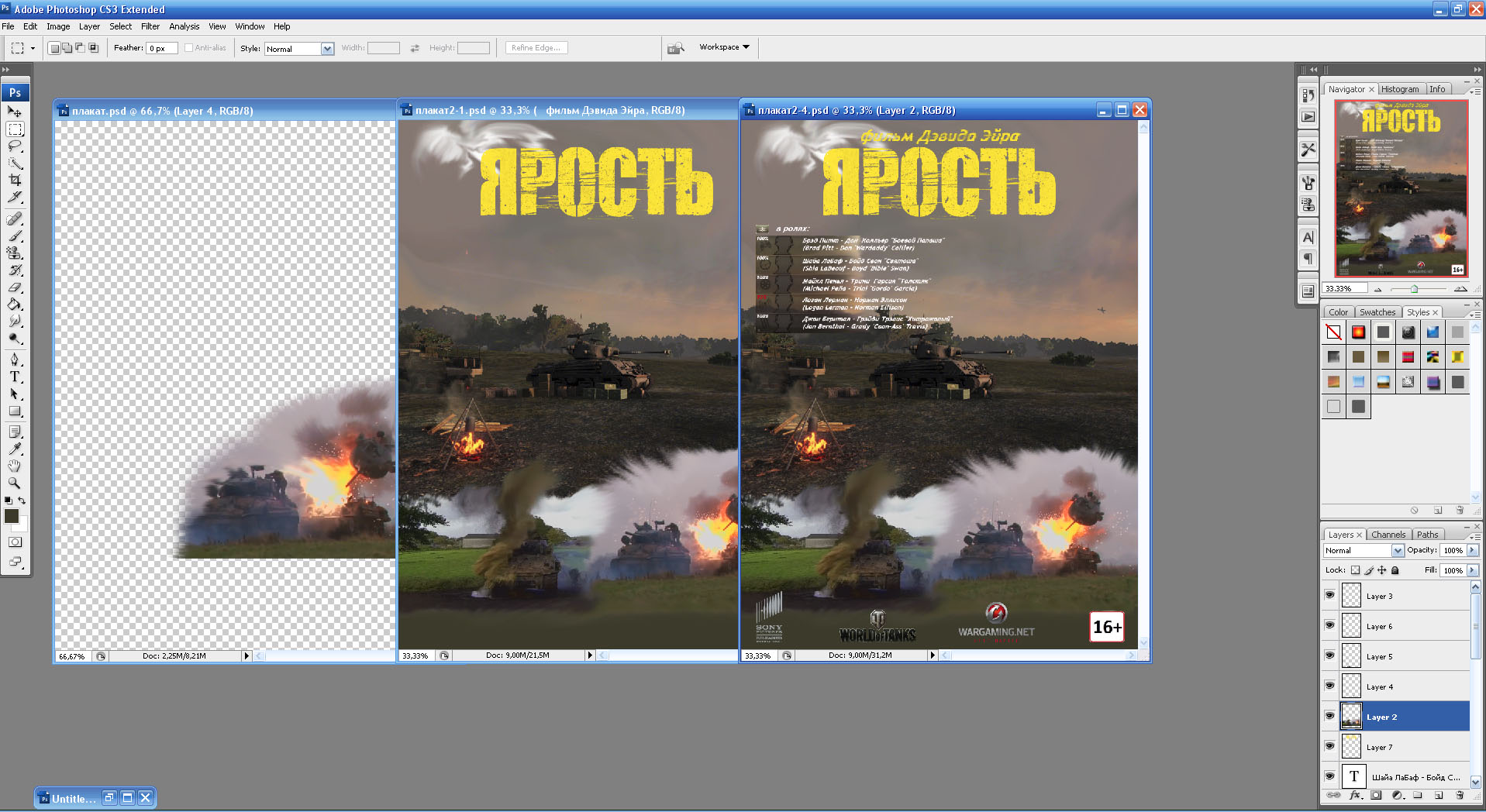Viewport: 1486px width, 812px height.
Task: Select the History Brush tool
Action: [15, 270]
